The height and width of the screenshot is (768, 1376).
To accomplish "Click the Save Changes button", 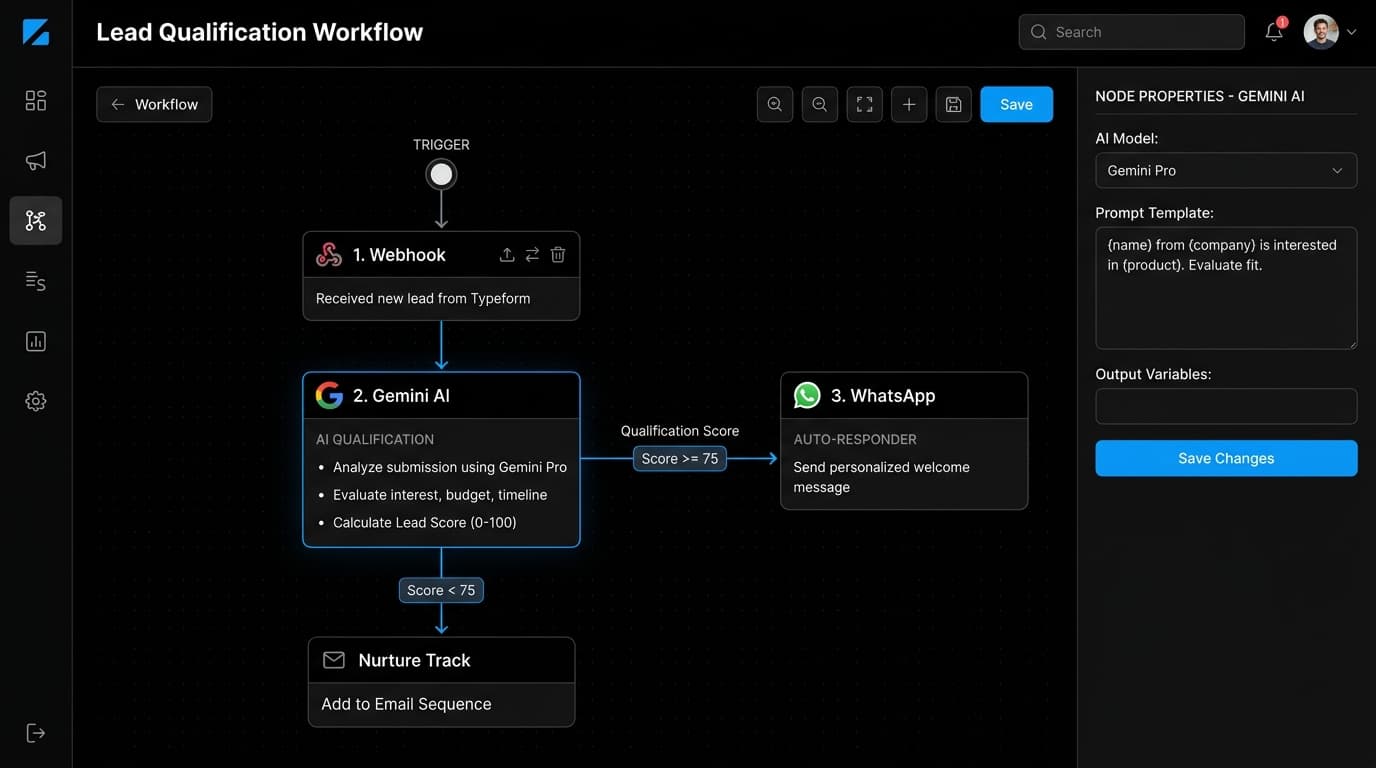I will click(1226, 458).
